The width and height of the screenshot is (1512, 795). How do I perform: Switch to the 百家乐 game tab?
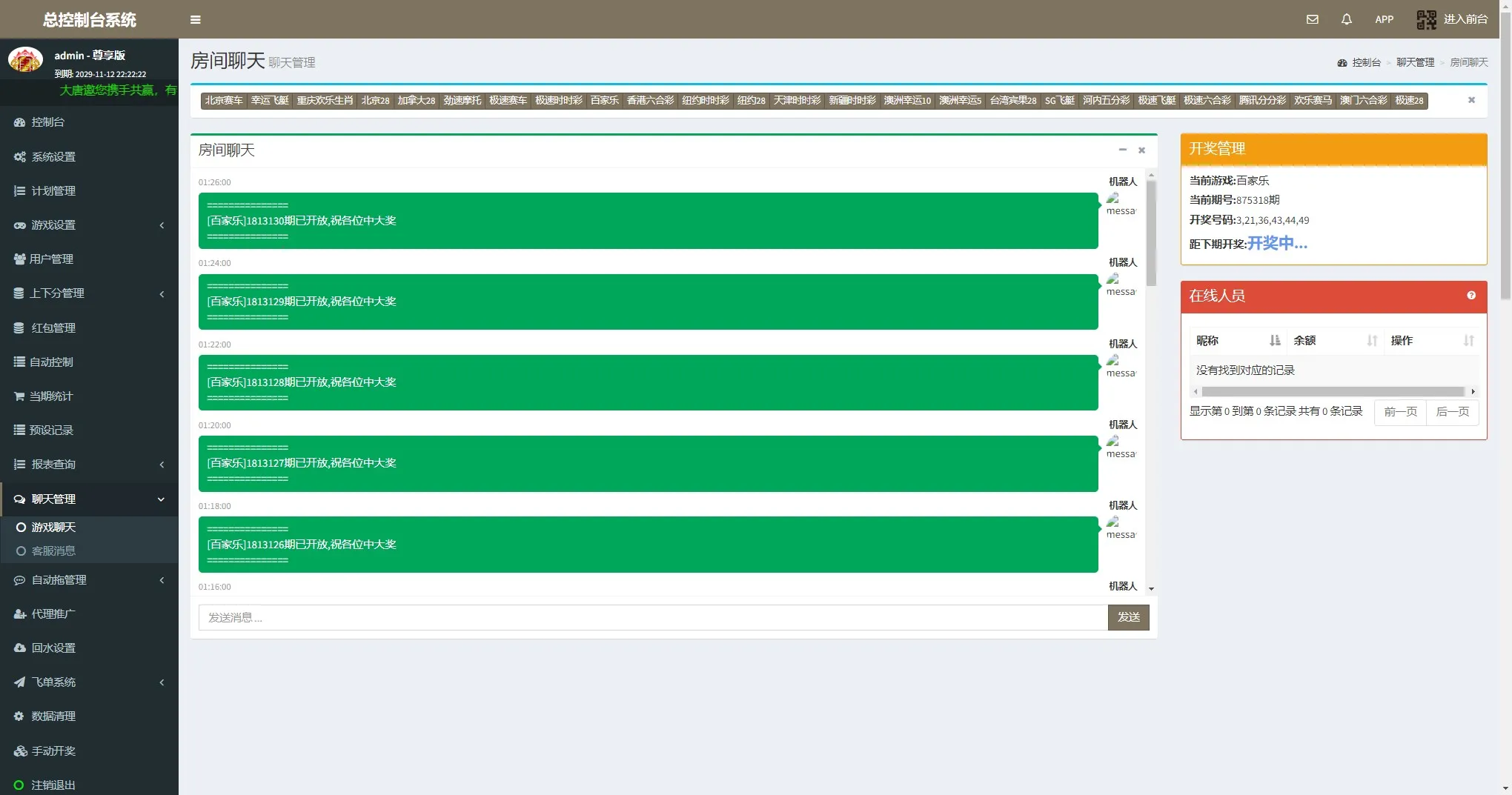click(604, 101)
